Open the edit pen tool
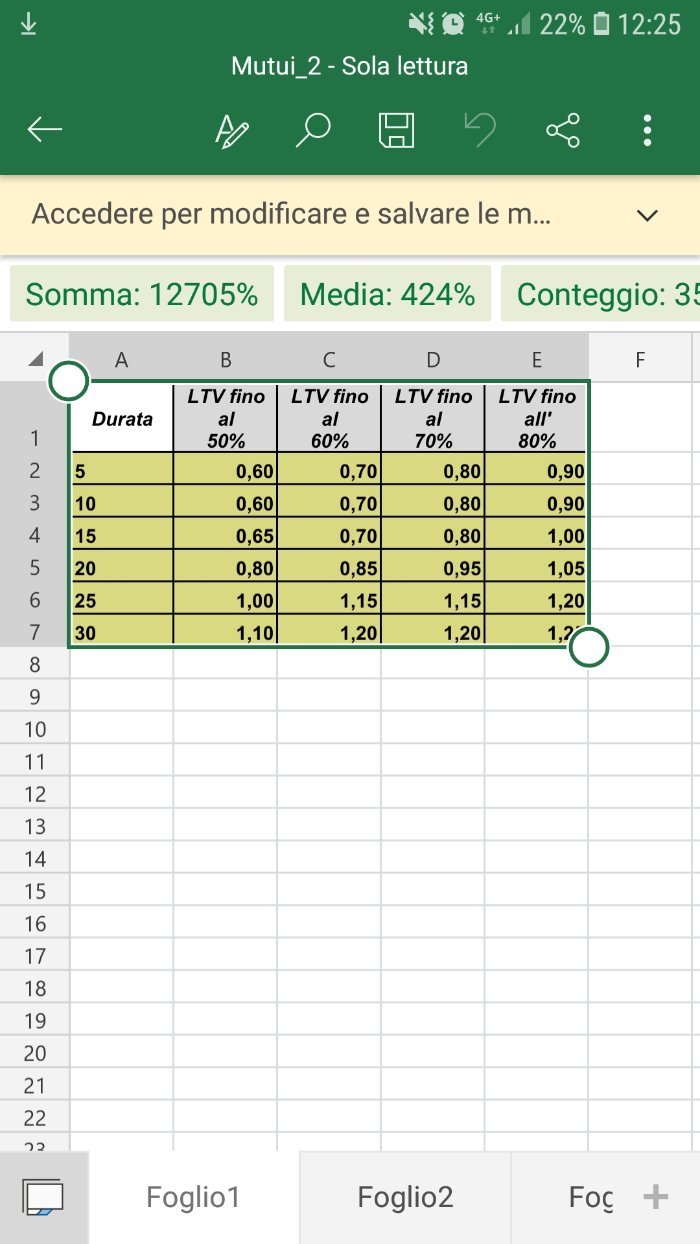700x1244 pixels. click(x=232, y=130)
